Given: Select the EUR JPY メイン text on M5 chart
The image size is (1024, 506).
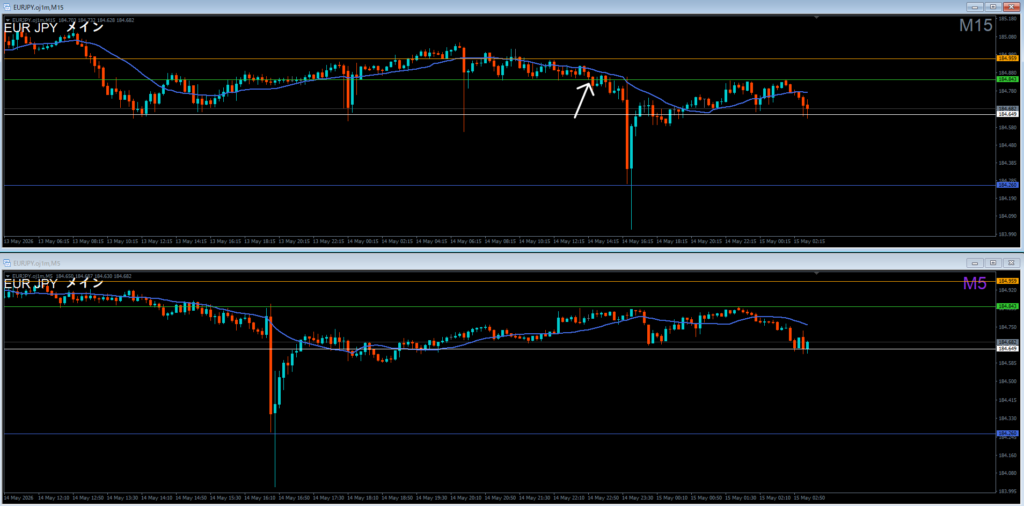Looking at the screenshot, I should 54,283.
